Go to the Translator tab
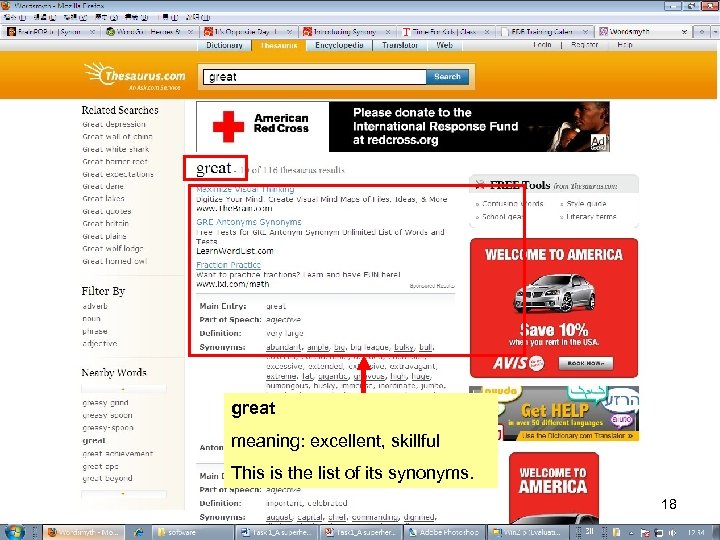The image size is (720, 540). click(x=399, y=45)
